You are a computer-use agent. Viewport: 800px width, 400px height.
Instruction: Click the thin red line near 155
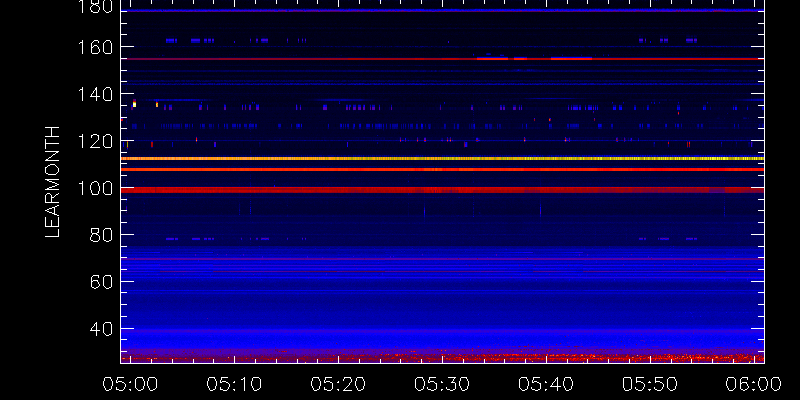pyautogui.click(x=442, y=59)
